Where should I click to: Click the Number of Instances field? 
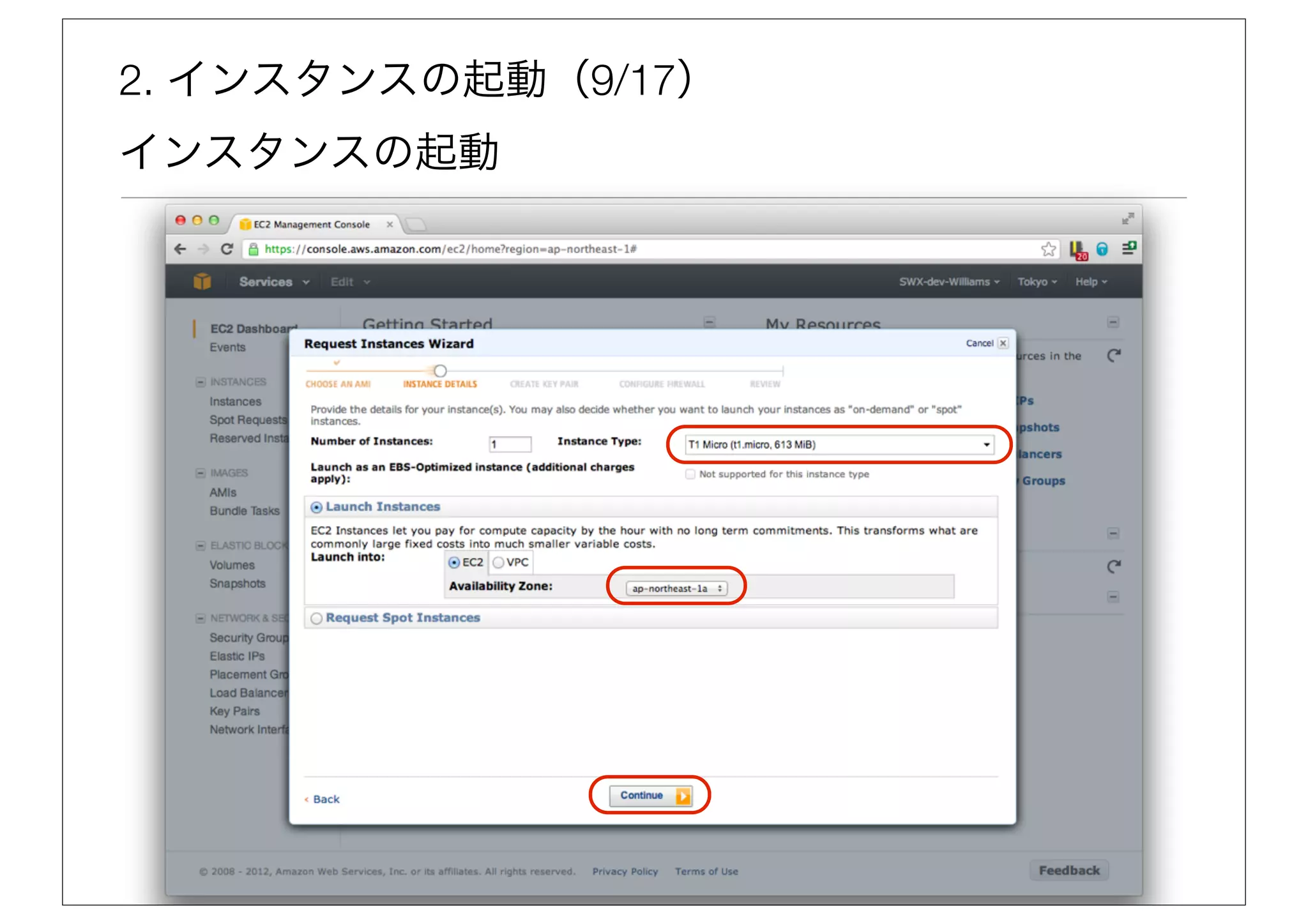click(x=510, y=444)
